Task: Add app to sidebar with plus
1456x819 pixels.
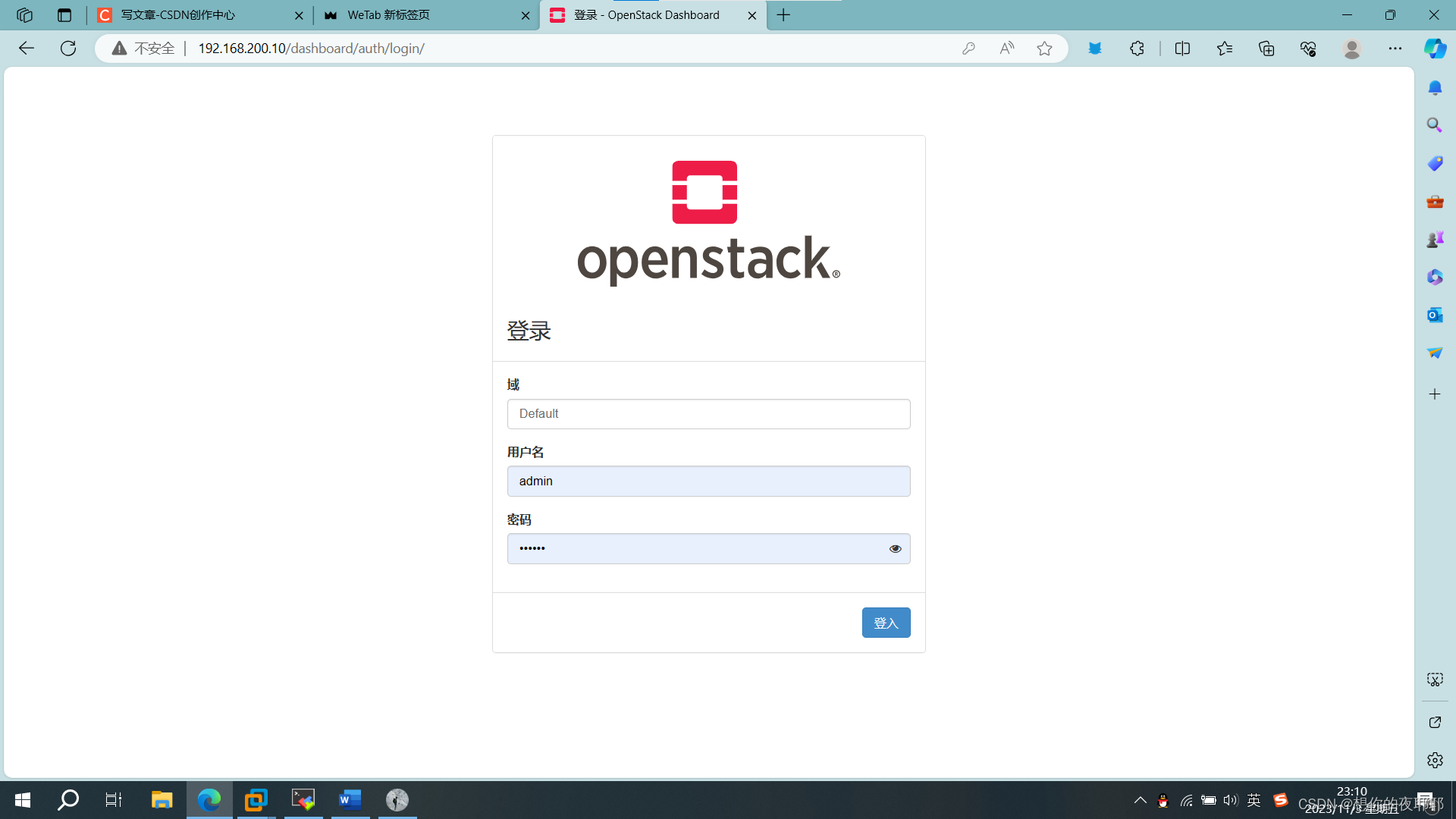Action: tap(1435, 394)
